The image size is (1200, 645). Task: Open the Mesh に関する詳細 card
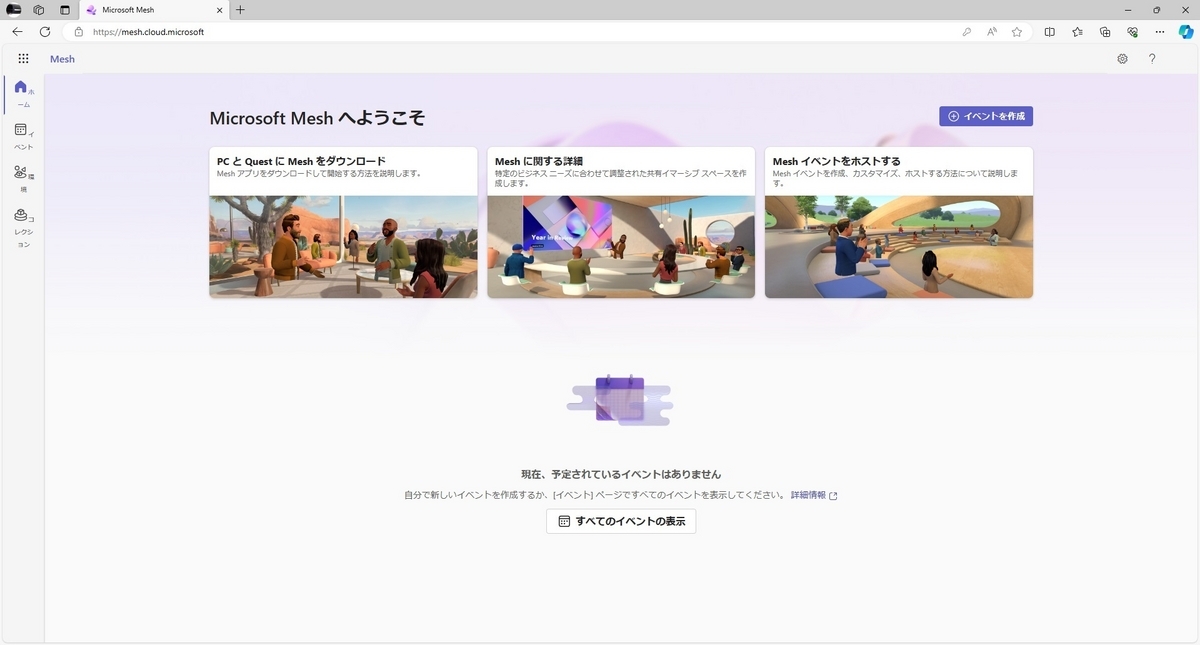[621, 222]
